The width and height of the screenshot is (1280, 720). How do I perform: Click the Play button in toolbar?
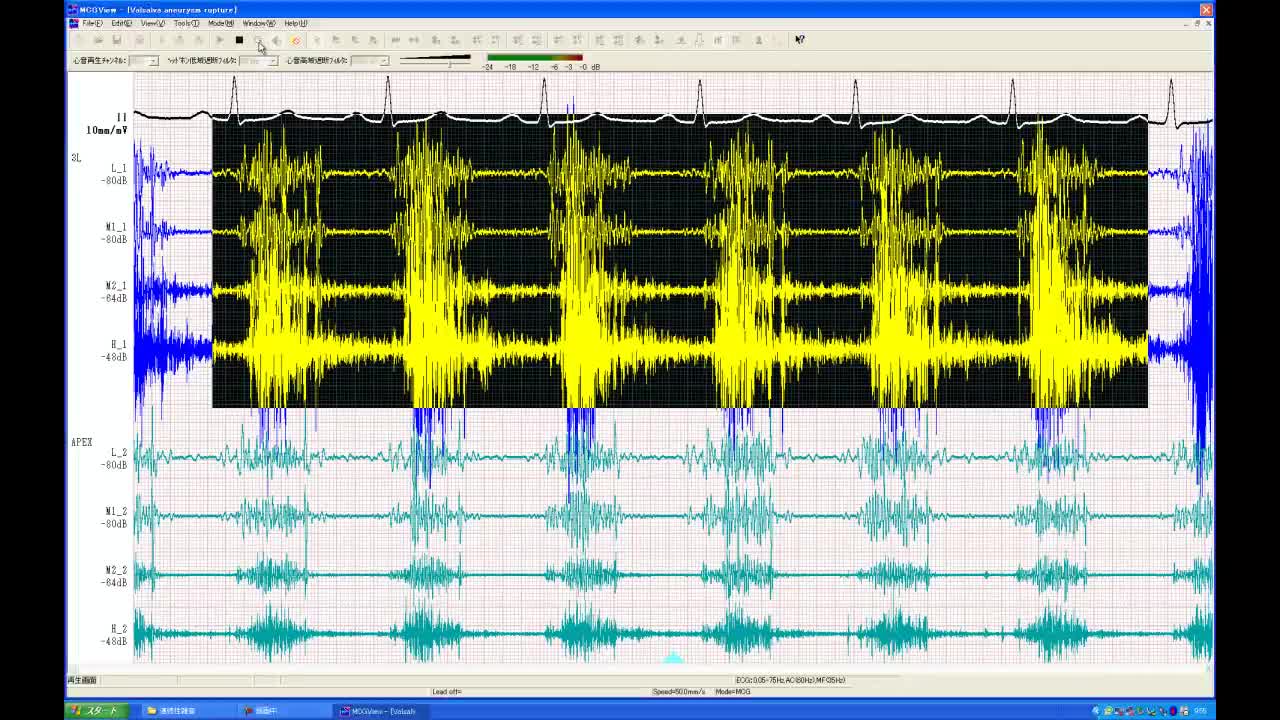(x=220, y=40)
